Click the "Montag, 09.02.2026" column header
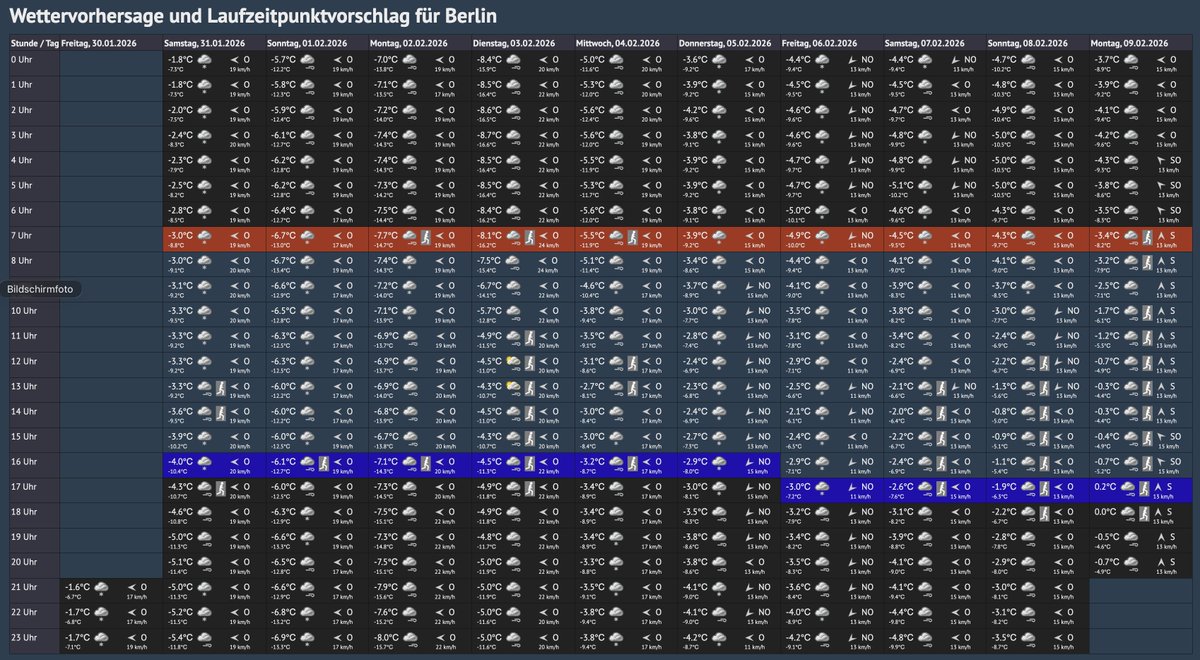This screenshot has height=660, width=1200. click(1127, 44)
